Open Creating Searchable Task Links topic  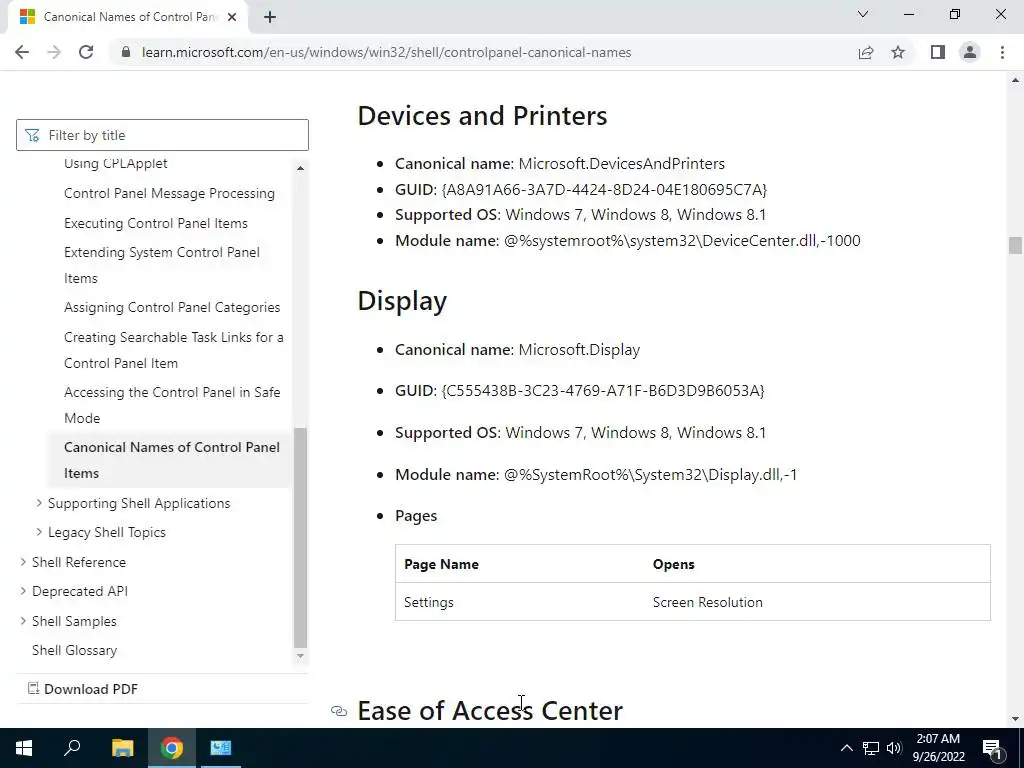(x=174, y=350)
